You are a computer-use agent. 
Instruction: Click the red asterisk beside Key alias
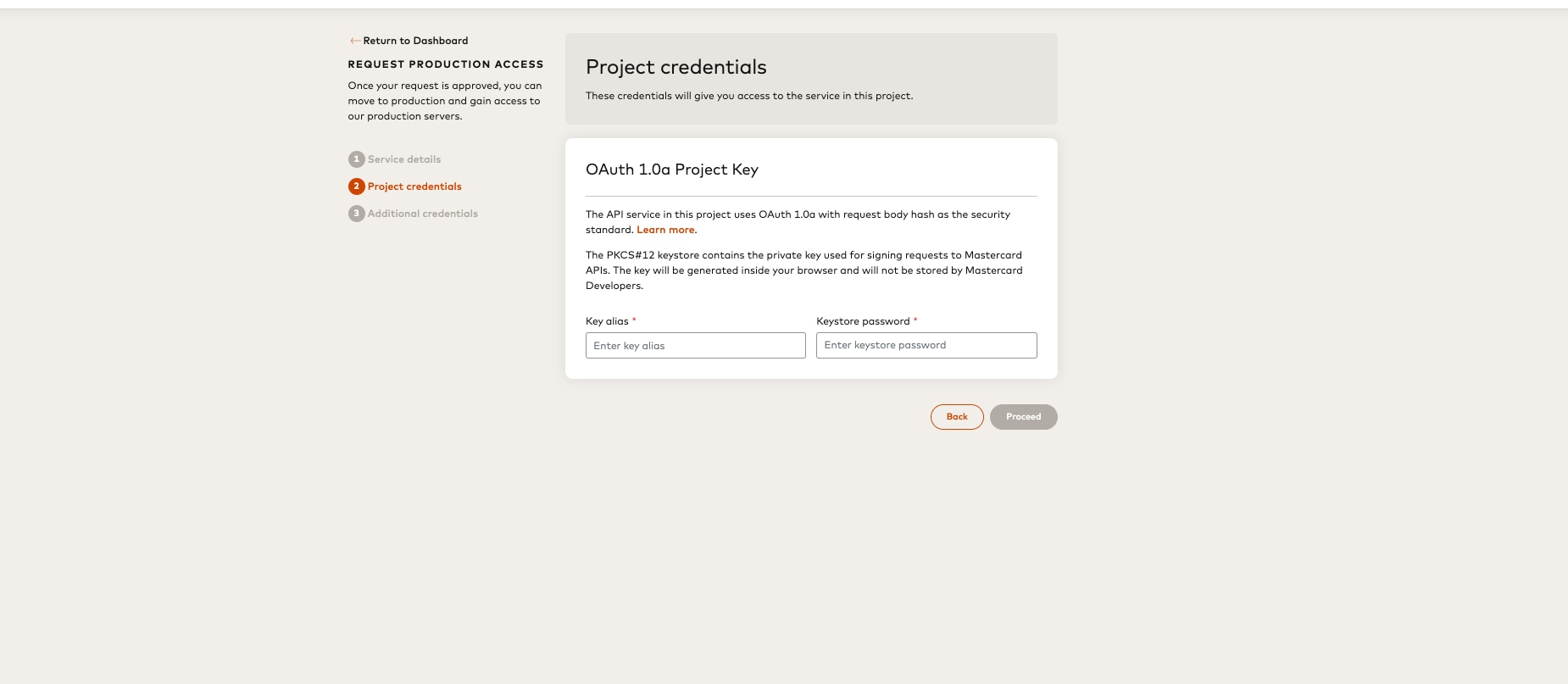pos(634,320)
